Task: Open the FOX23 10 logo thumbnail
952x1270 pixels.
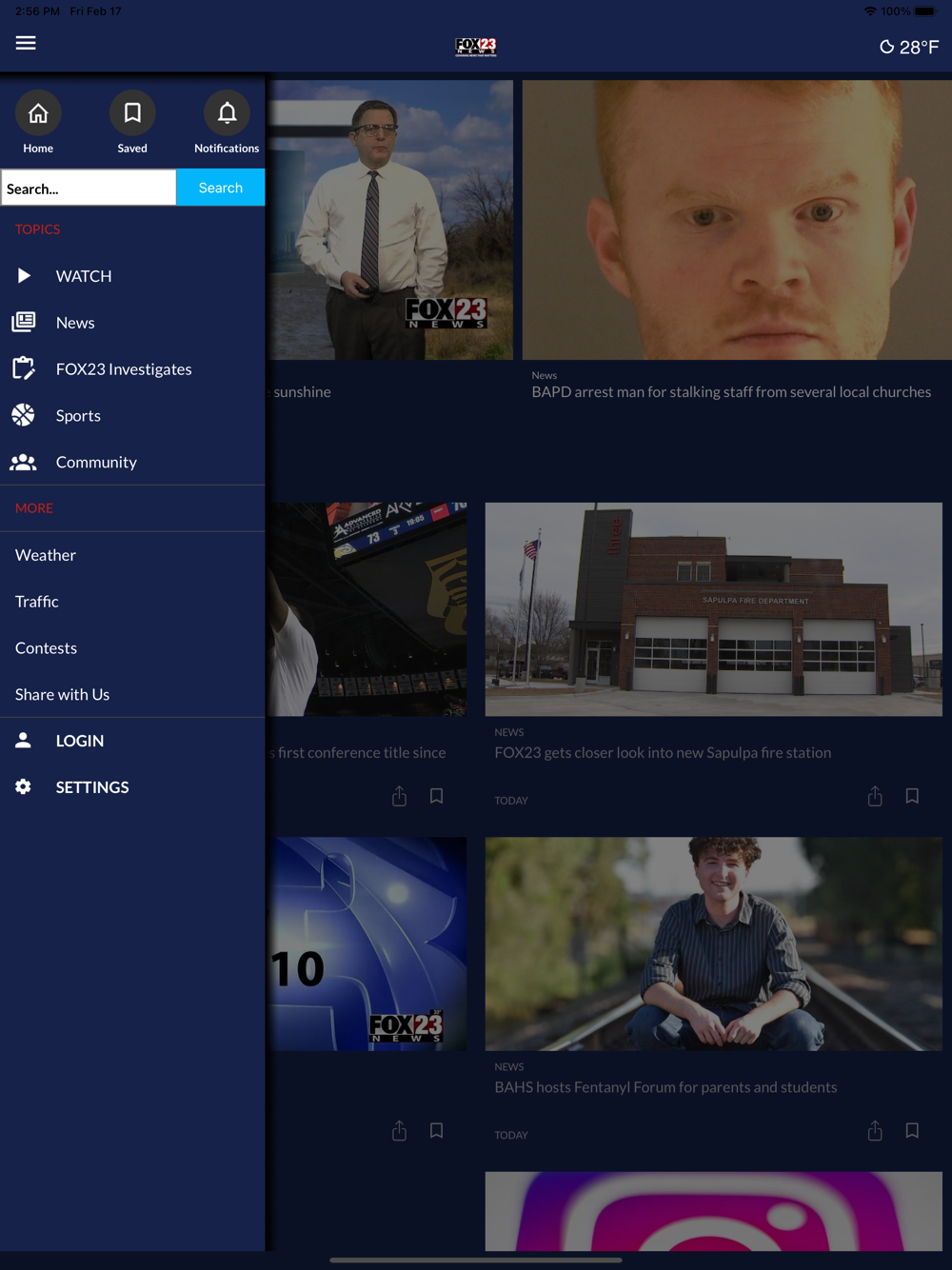Action: (367, 944)
